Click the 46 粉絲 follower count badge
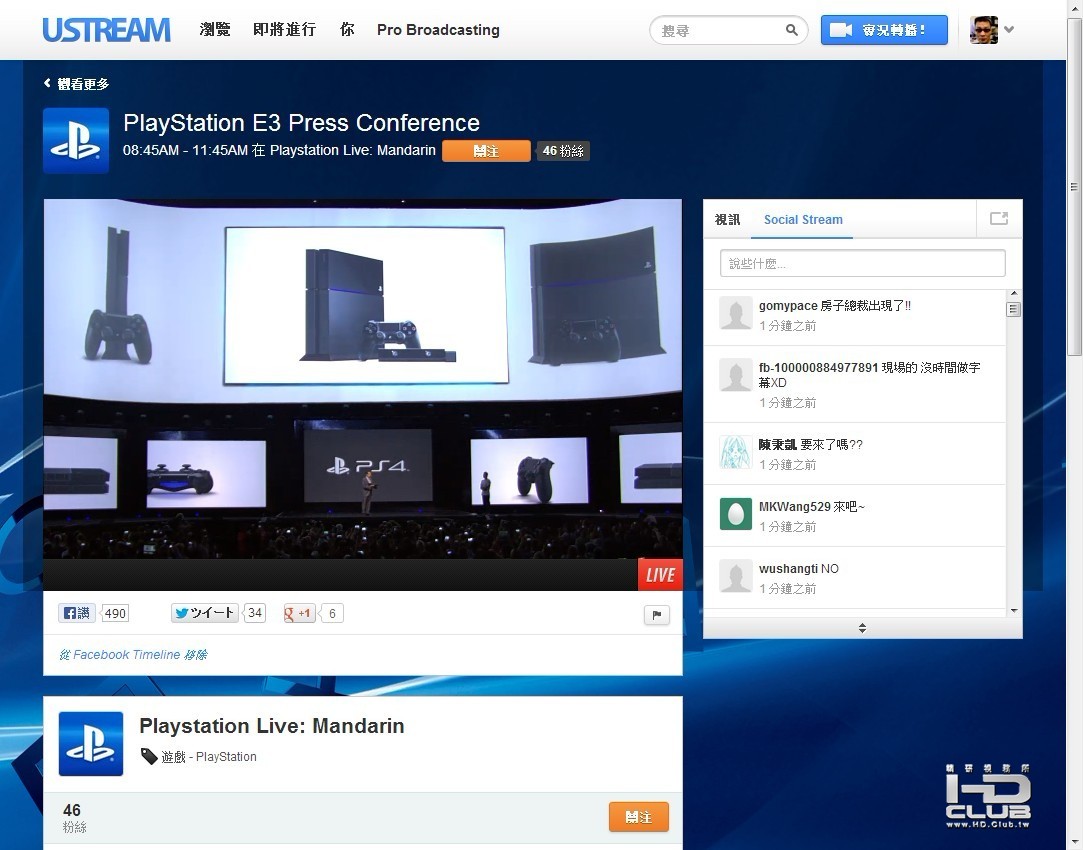Screen dimensions: 1083x850 click(563, 151)
